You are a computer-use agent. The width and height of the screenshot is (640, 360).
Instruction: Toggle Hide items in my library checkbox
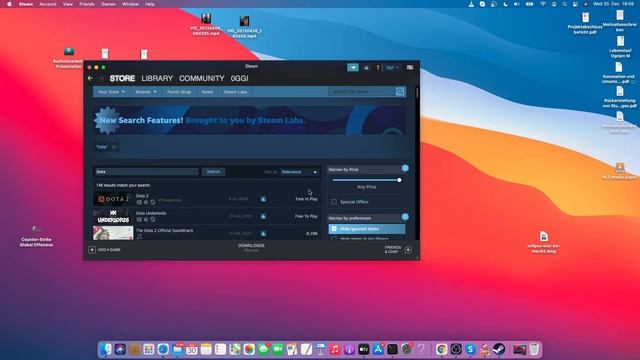coord(334,238)
